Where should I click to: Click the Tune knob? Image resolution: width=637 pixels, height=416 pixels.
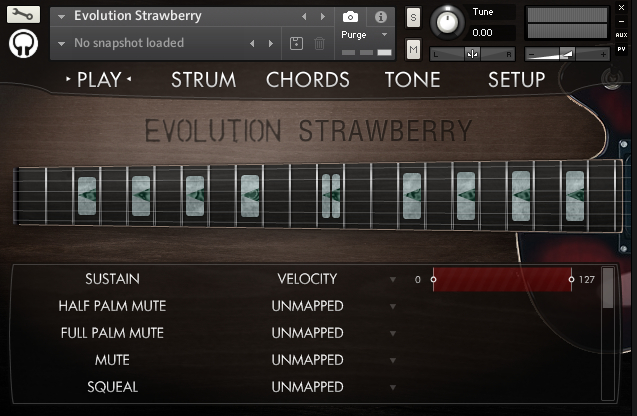point(447,22)
